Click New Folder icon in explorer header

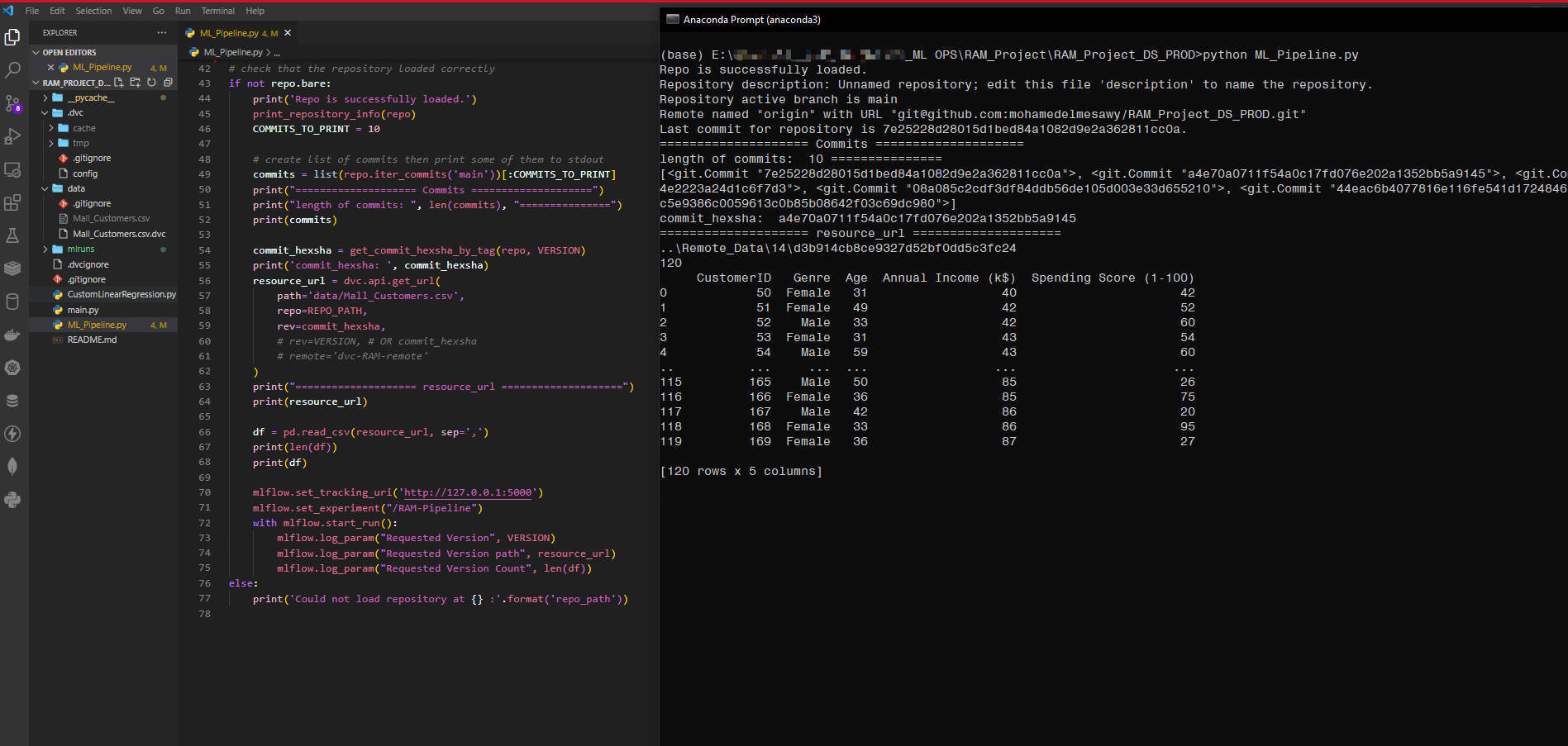(x=136, y=83)
